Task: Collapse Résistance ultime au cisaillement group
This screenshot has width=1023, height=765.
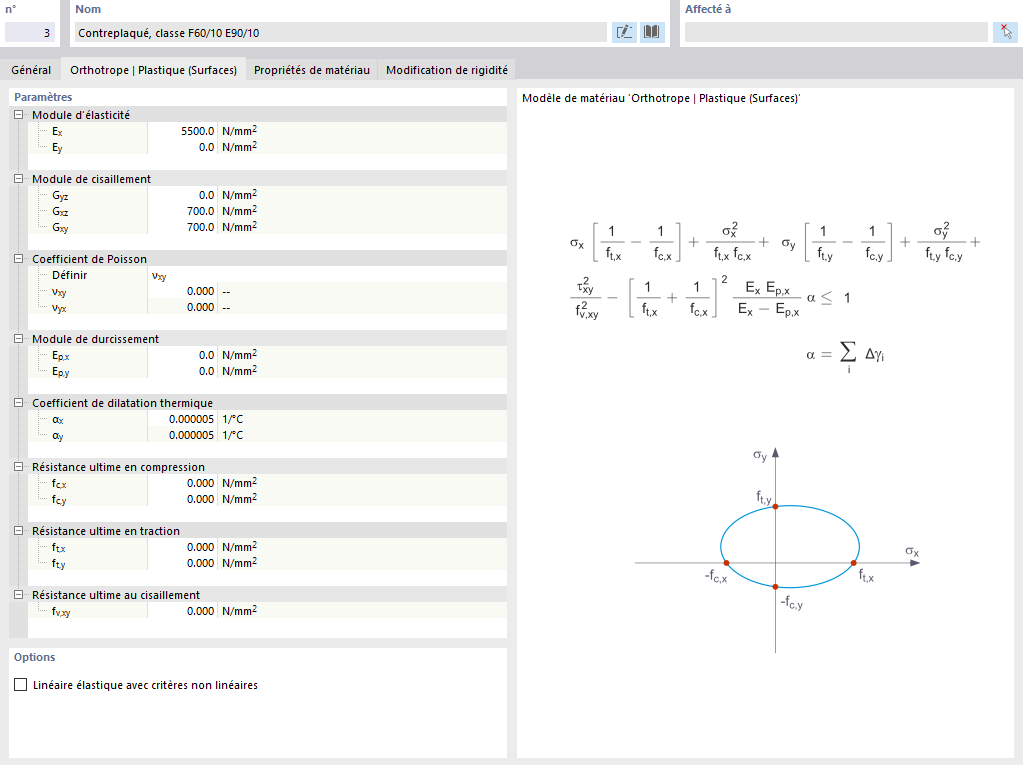Action: point(19,595)
